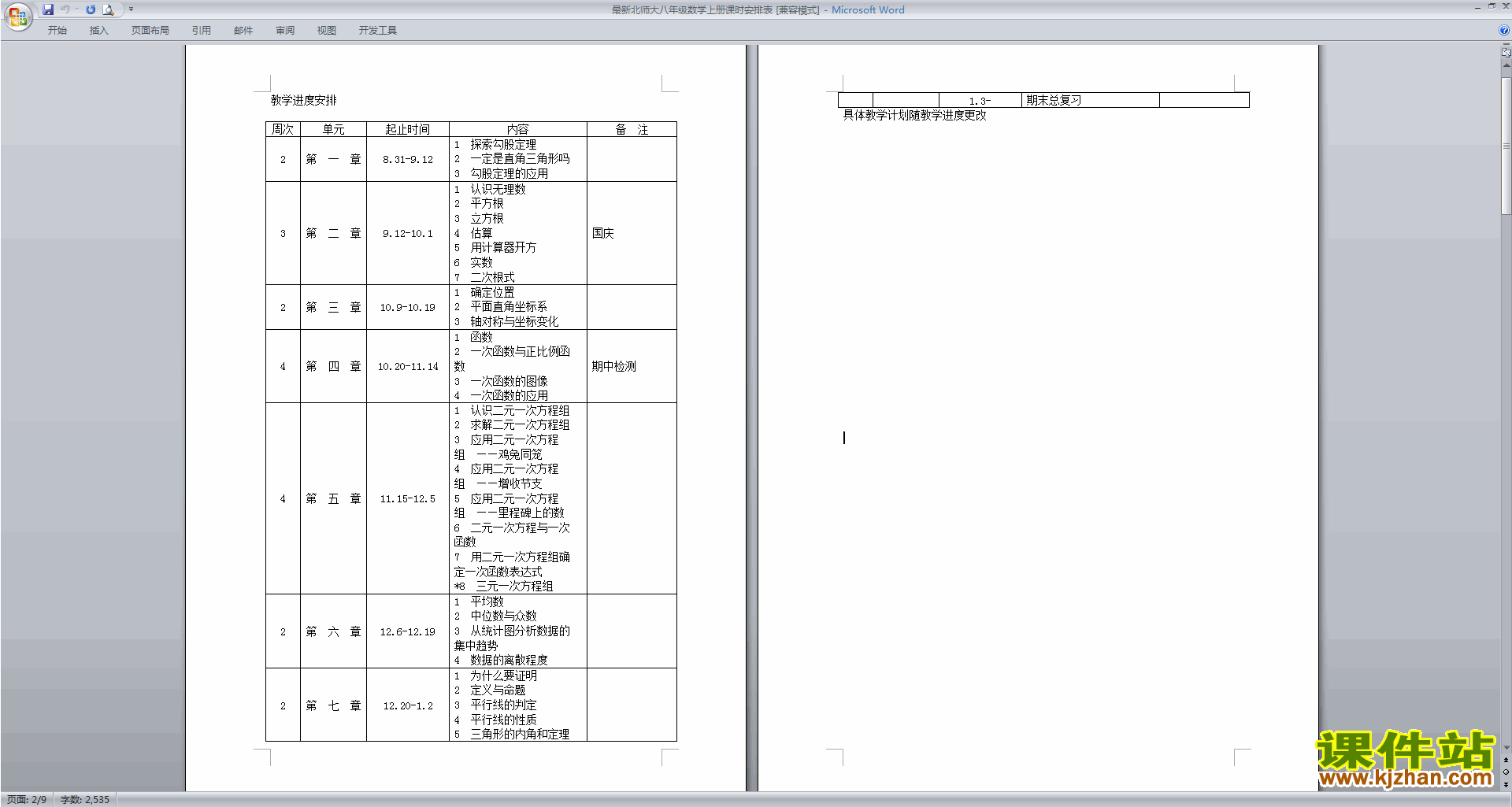Screen dimensions: 1512x807
Task: Open the 审阅 ribbon tab
Action: [x=285, y=31]
